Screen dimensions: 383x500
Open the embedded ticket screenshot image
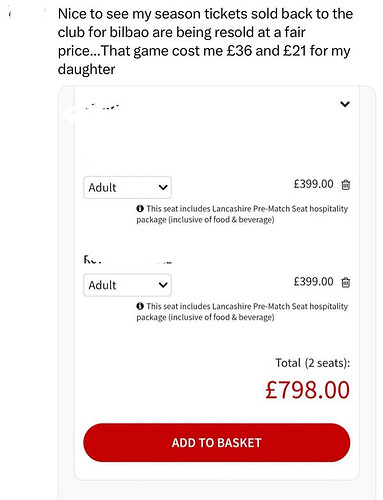pos(217,293)
